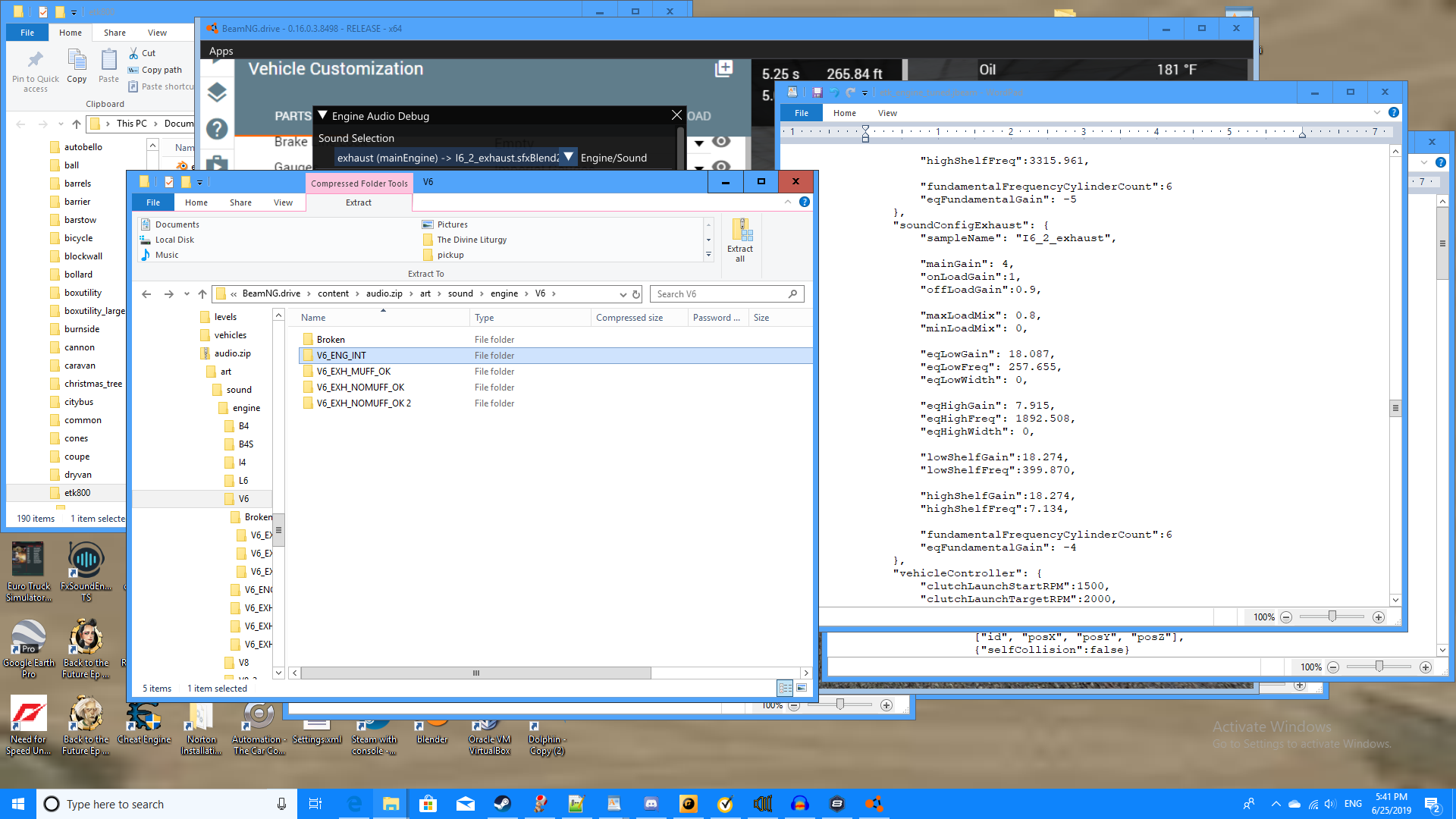Click the WordPad undo arrow
Viewport: 1456px width, 819px height.
tap(833, 93)
